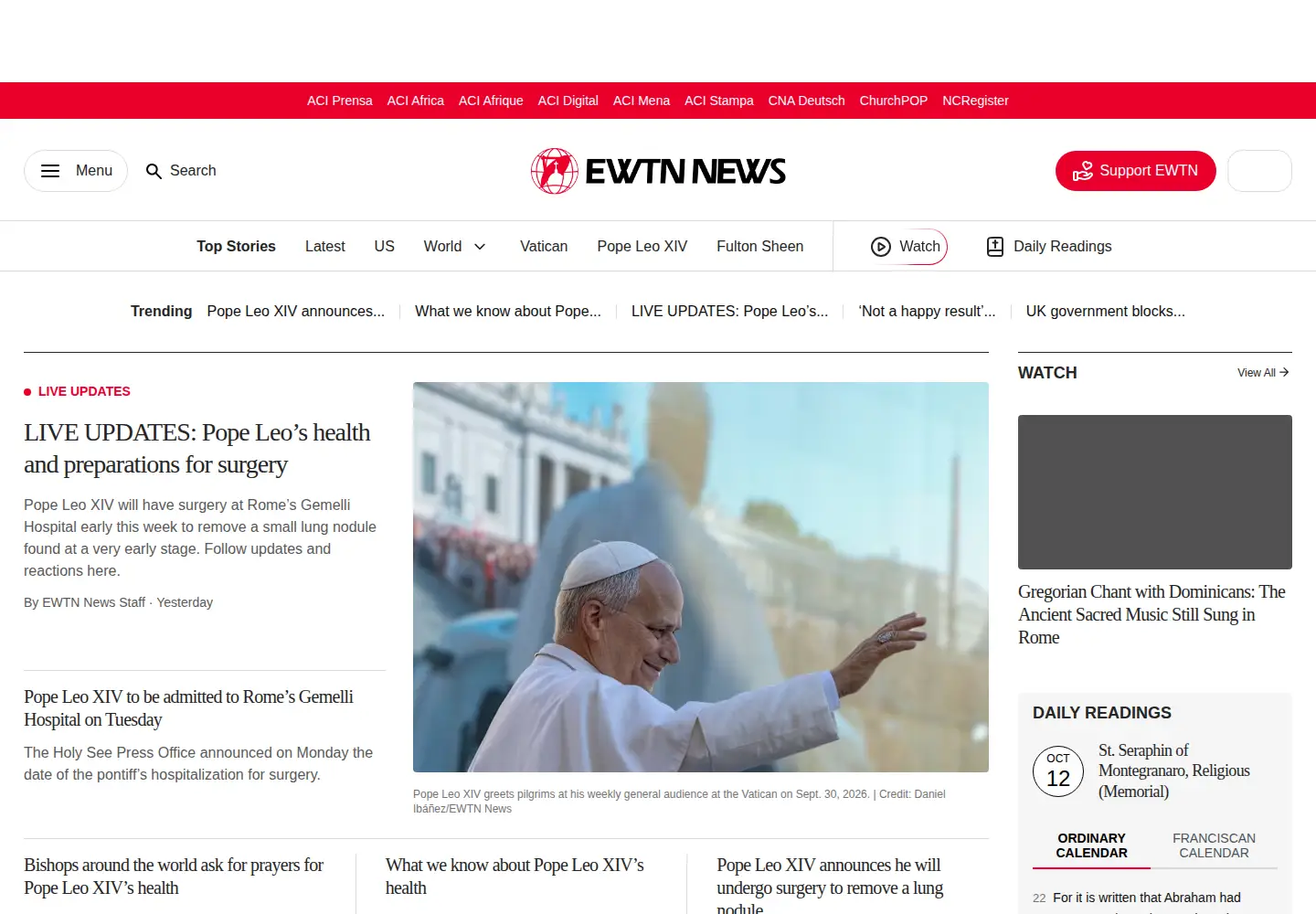Click the blank button beside Support EWTN
This screenshot has height=914, width=1316.
[x=1259, y=171]
